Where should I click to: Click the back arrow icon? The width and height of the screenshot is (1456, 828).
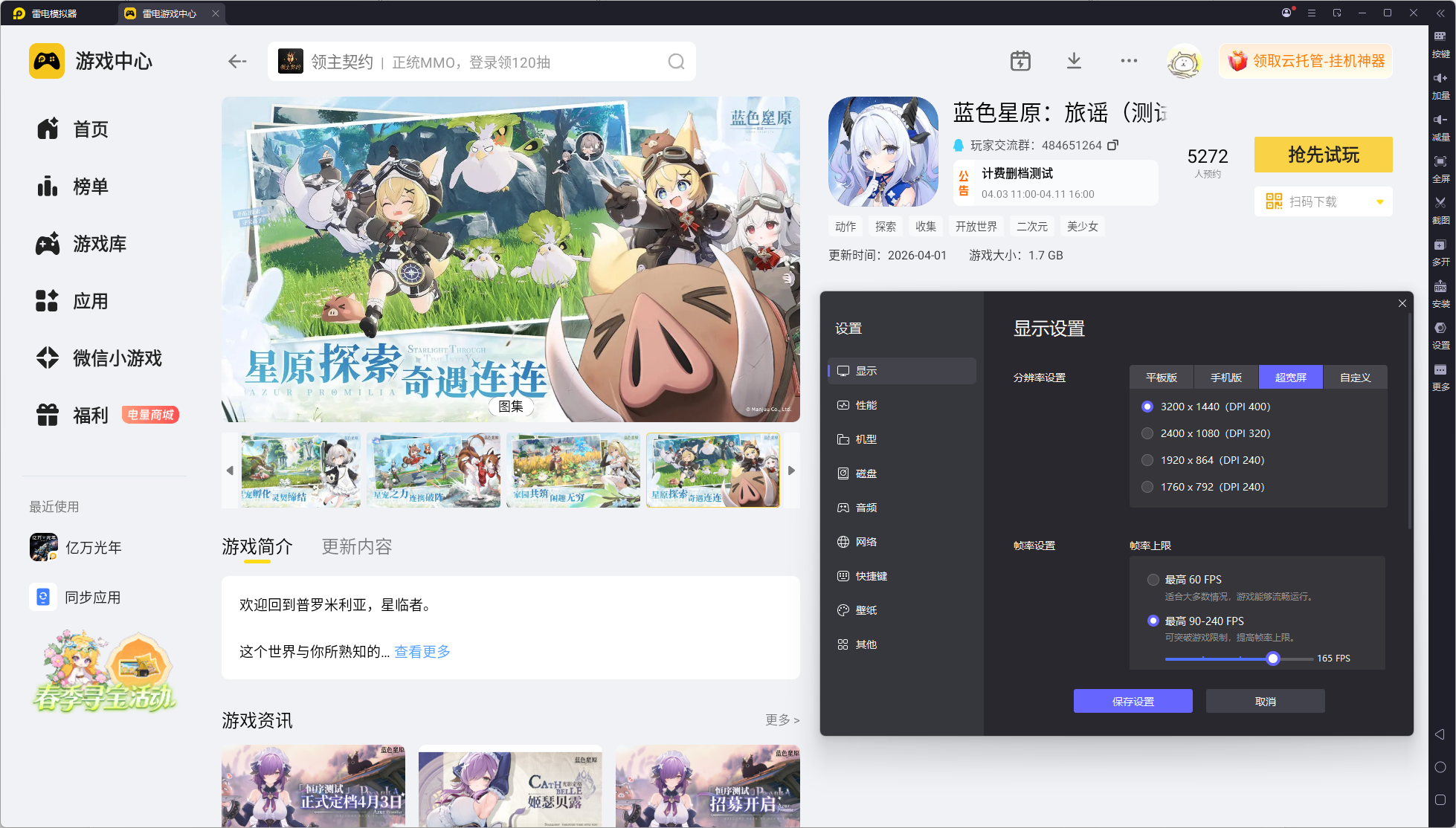(x=237, y=62)
